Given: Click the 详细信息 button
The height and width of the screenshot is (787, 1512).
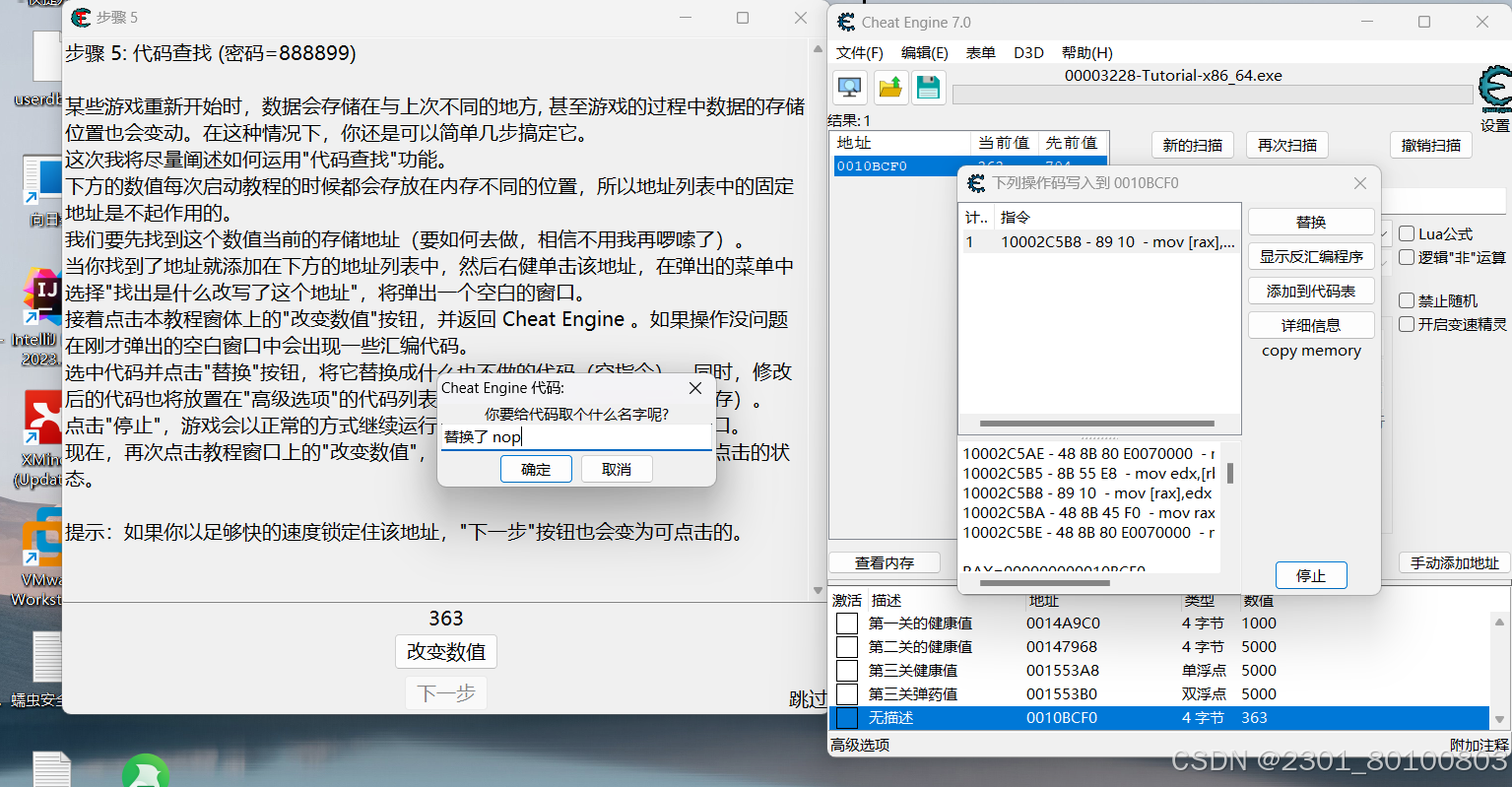Looking at the screenshot, I should click(x=1311, y=326).
